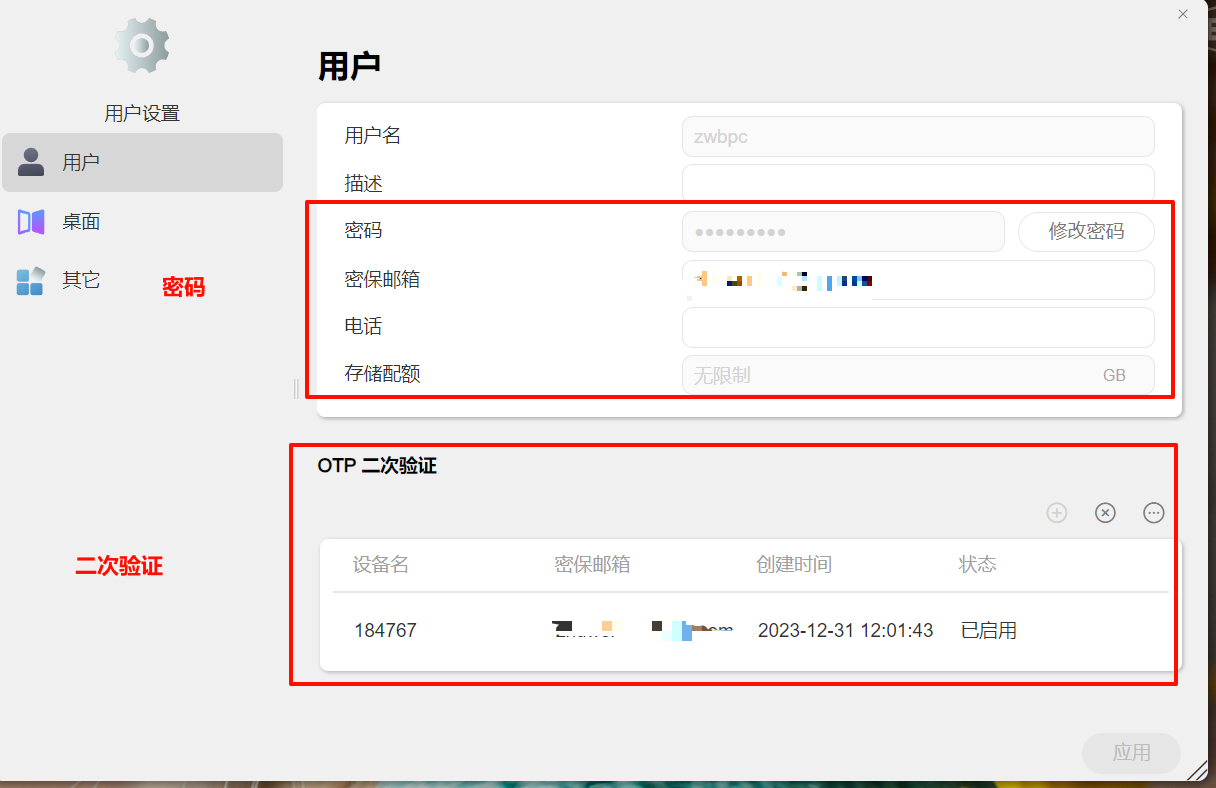This screenshot has height=788, width=1216.
Task: Click the 描述 input field
Action: coord(917,182)
